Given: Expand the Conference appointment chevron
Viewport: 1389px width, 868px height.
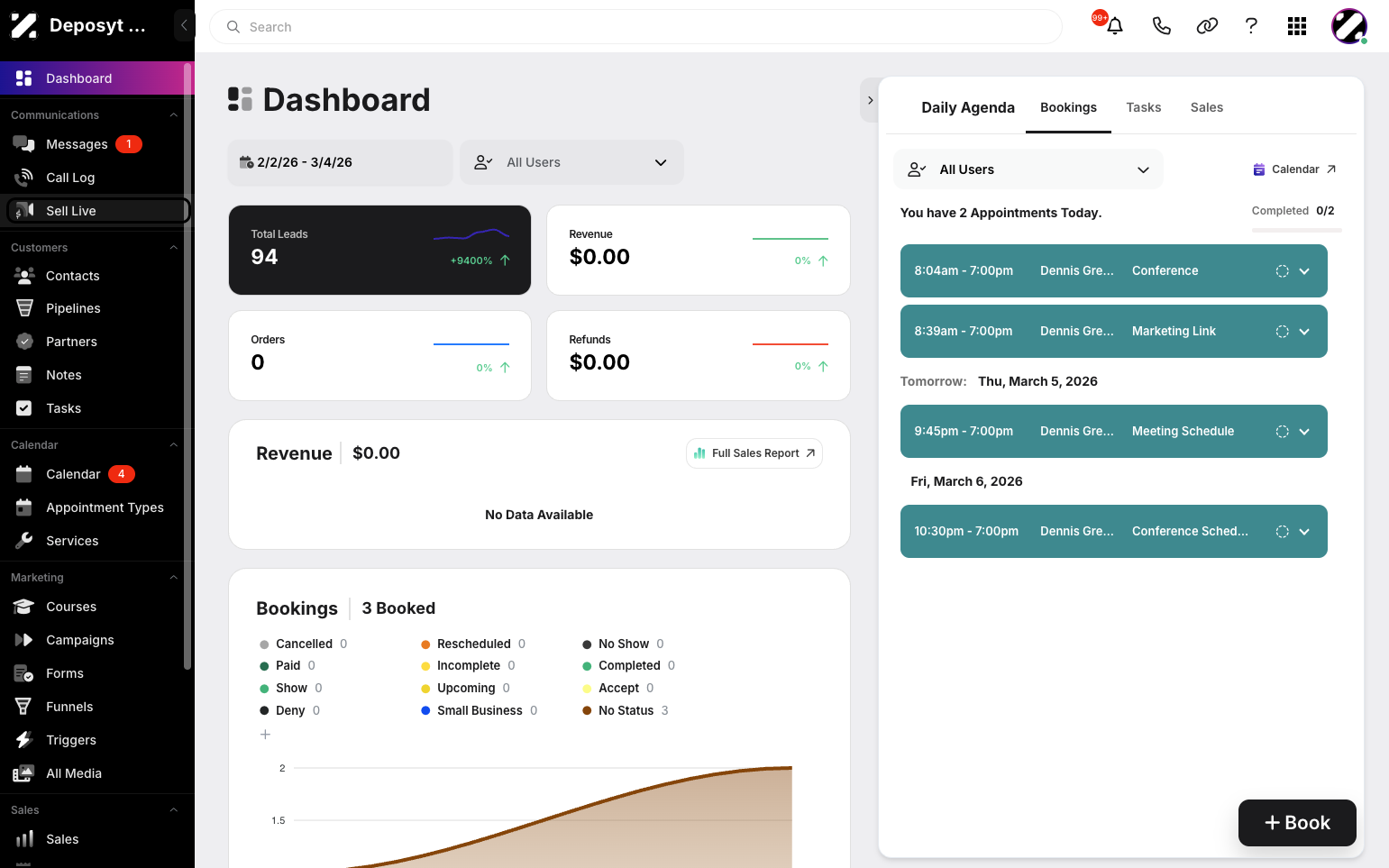Looking at the screenshot, I should tap(1304, 271).
